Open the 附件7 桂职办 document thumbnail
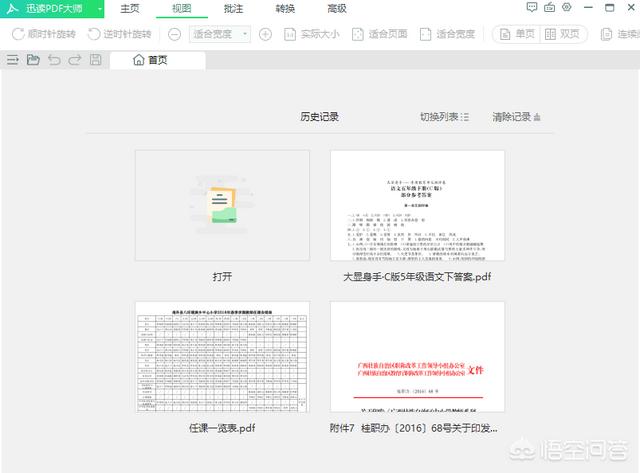This screenshot has width=640, height=473. click(417, 357)
